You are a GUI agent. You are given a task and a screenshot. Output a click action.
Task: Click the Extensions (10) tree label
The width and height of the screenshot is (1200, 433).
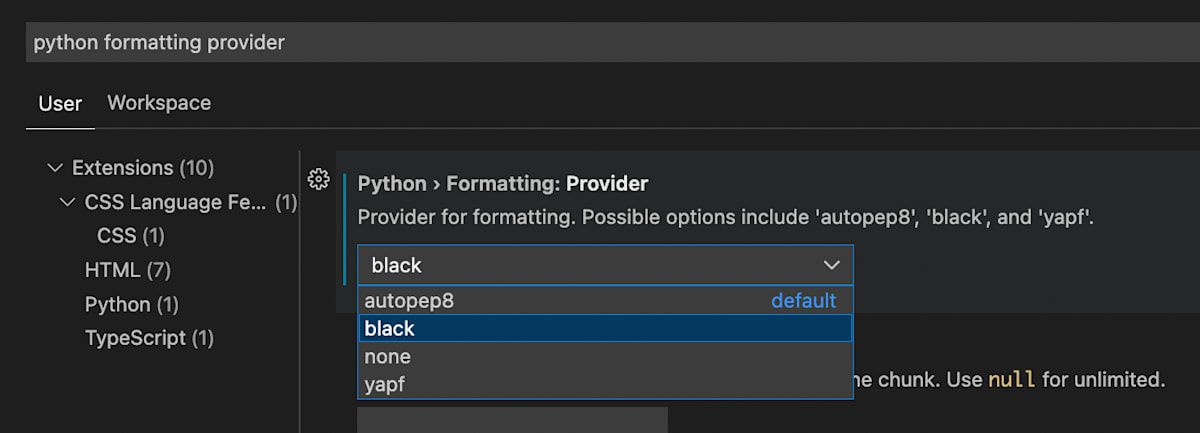[143, 168]
